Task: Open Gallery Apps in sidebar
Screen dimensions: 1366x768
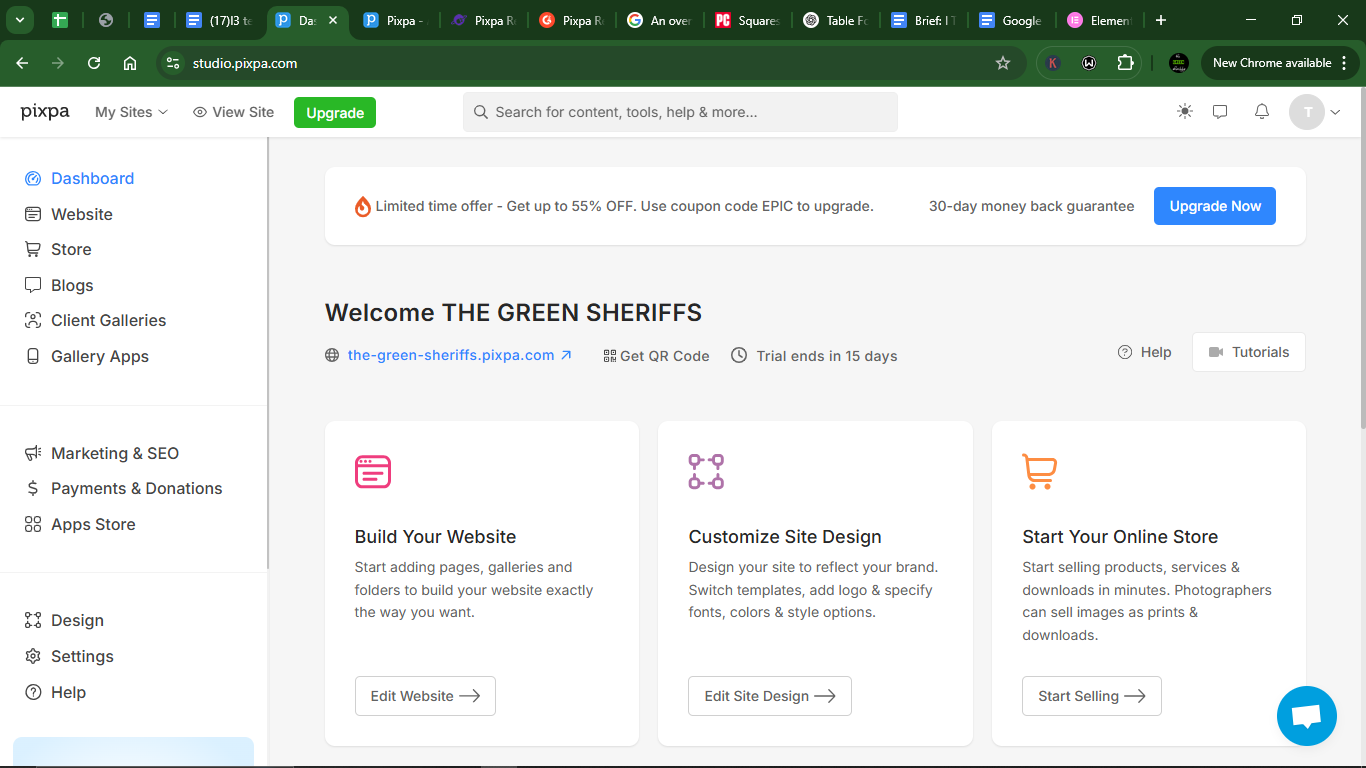Action: pos(86,356)
